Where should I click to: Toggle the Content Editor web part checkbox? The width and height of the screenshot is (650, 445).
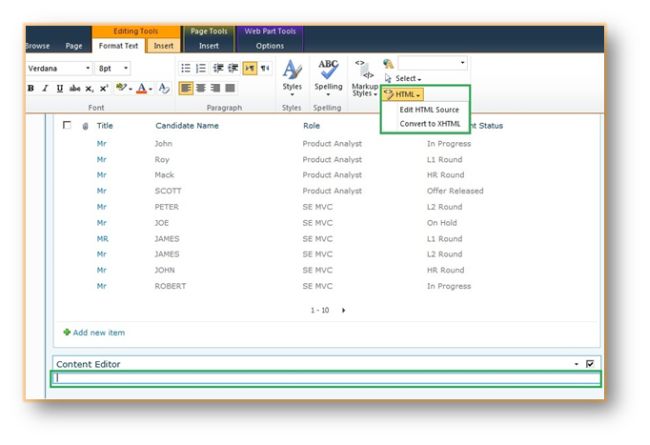click(590, 364)
